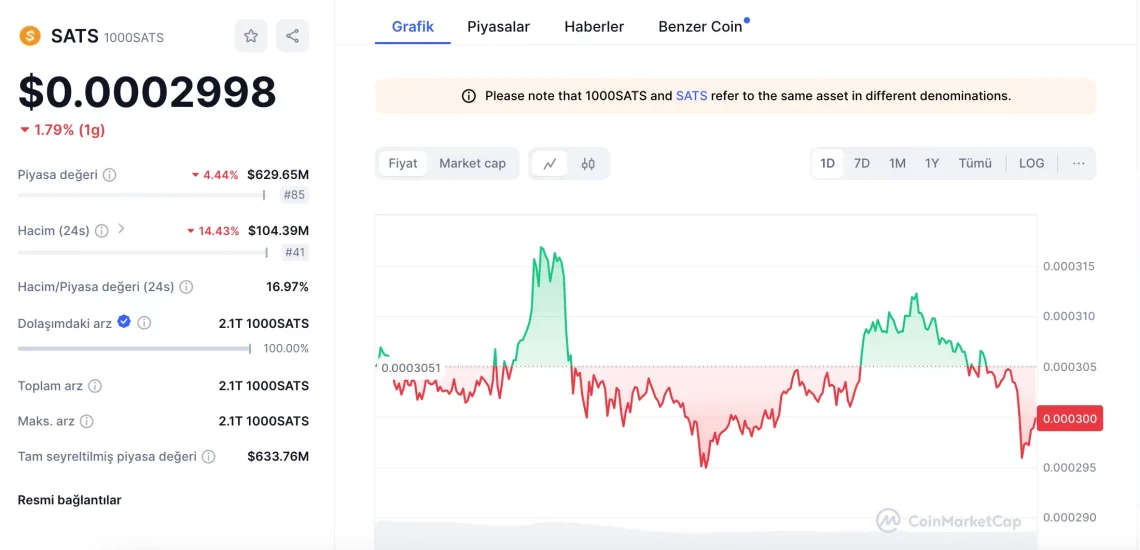Toggle chart to Fiyat view
The height and width of the screenshot is (550, 1140).
point(403,163)
